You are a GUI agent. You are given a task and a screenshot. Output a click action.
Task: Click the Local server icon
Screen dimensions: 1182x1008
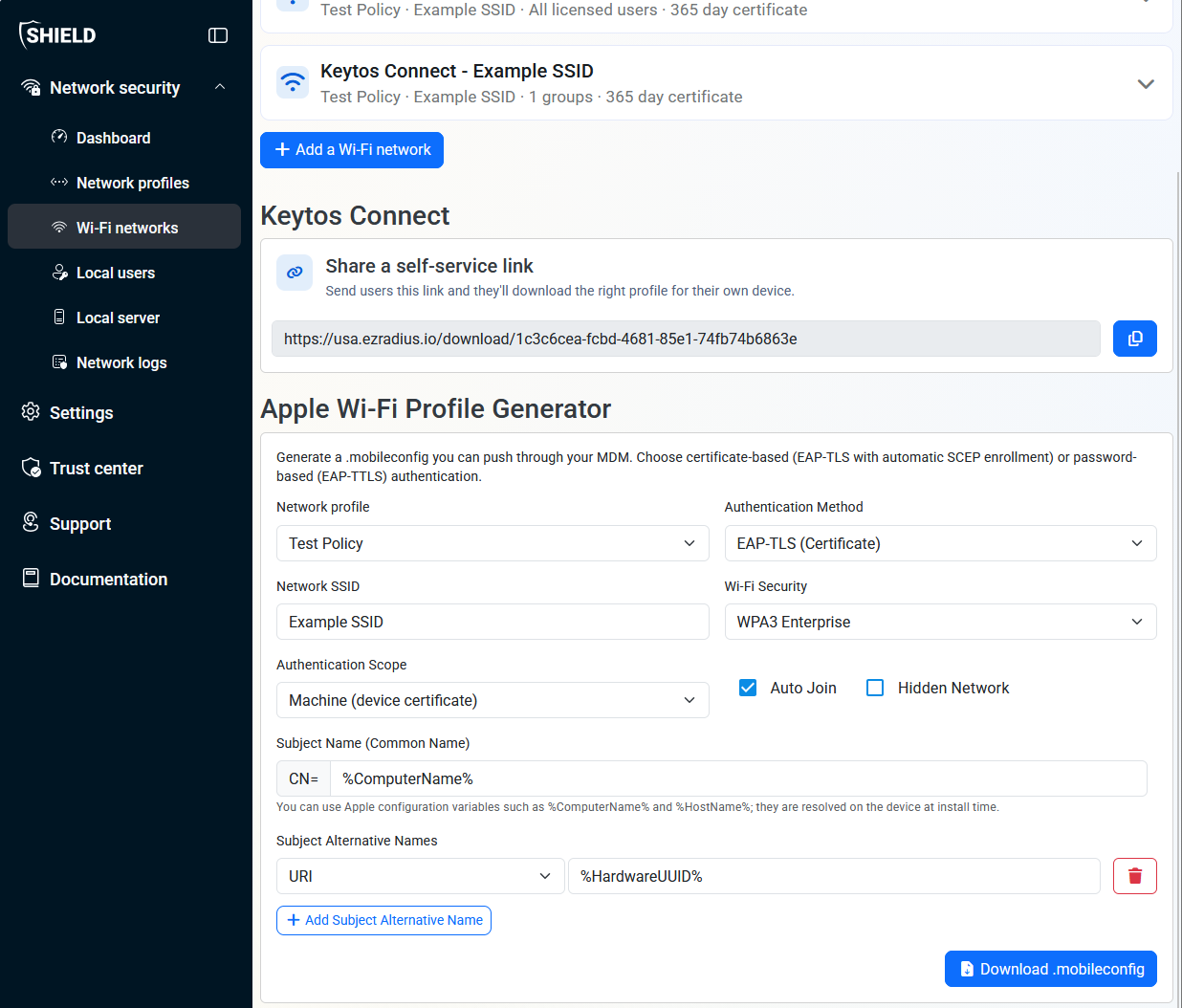59,317
